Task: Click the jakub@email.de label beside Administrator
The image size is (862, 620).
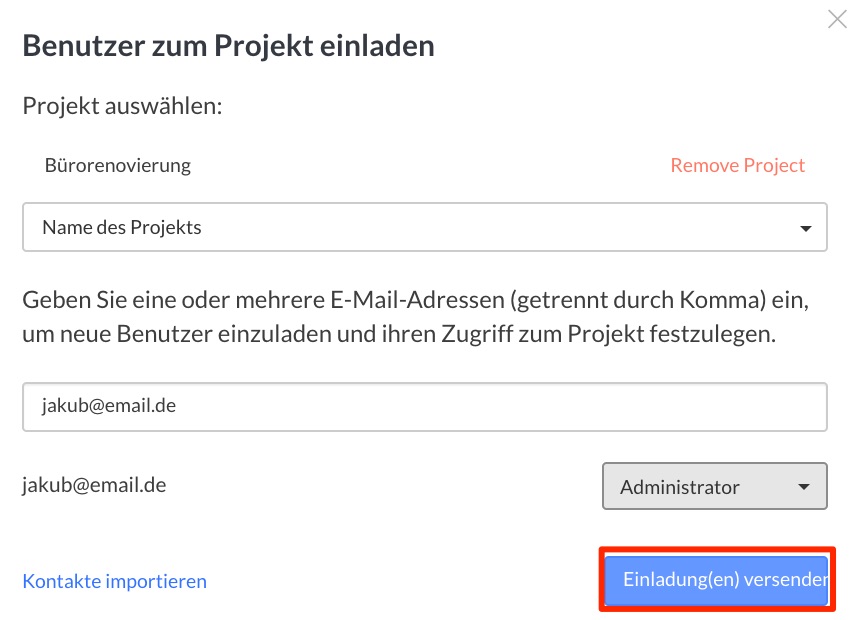Action: coord(94,485)
